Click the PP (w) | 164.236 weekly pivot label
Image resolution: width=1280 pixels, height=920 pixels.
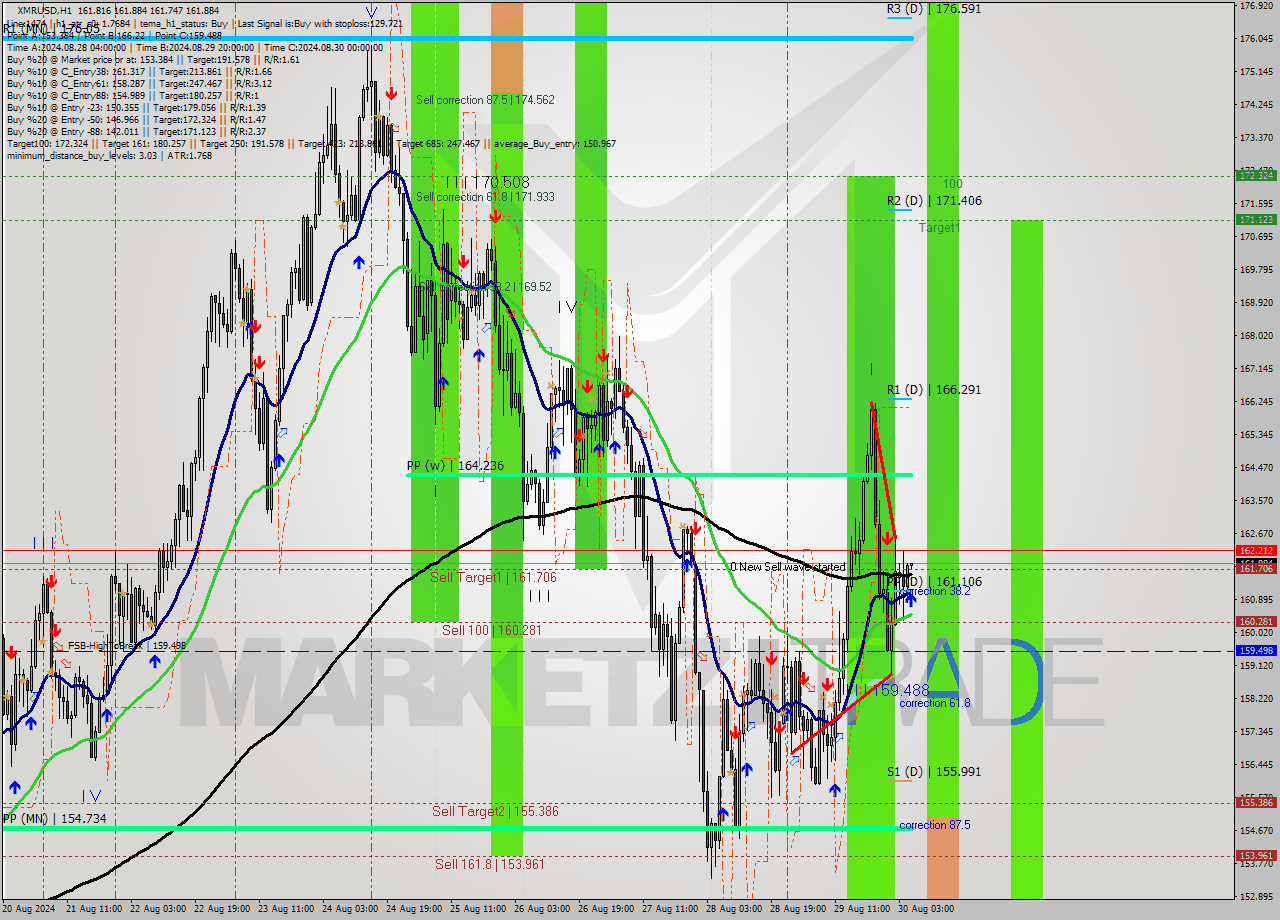coord(455,466)
